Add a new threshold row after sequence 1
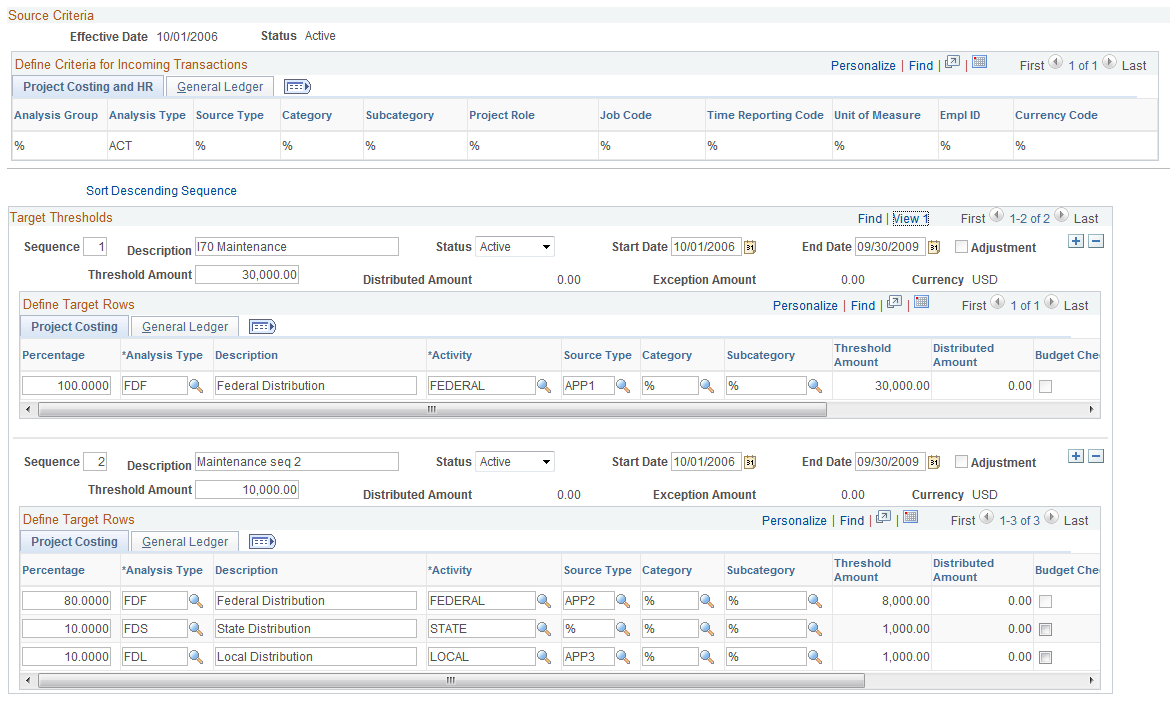This screenshot has height=707, width=1176. point(1076,241)
